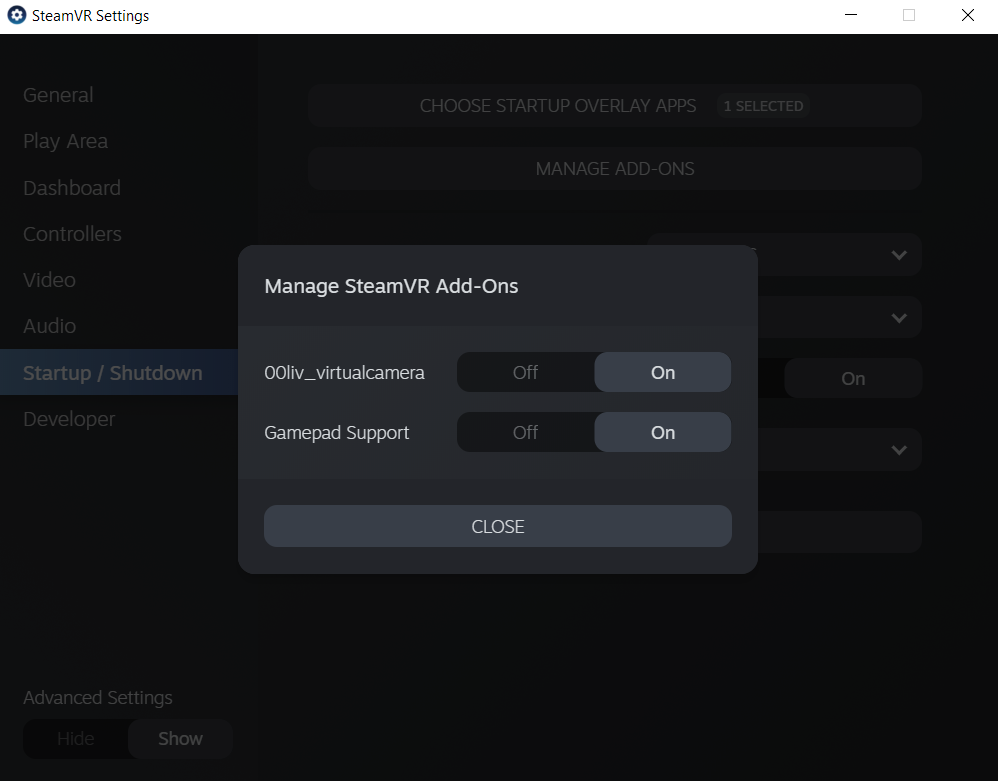Turn on 00liv_virtualcamera add-on
The height and width of the screenshot is (781, 998).
click(x=663, y=372)
